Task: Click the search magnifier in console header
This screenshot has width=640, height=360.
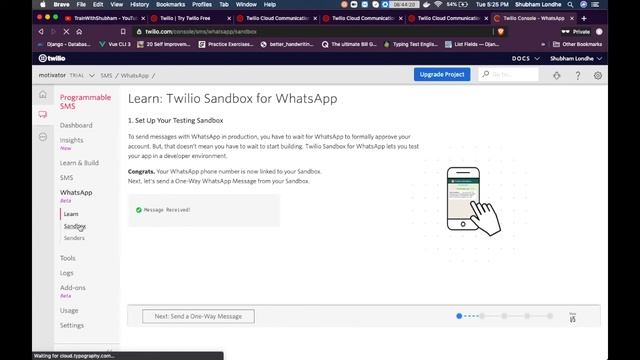Action: coord(485,74)
